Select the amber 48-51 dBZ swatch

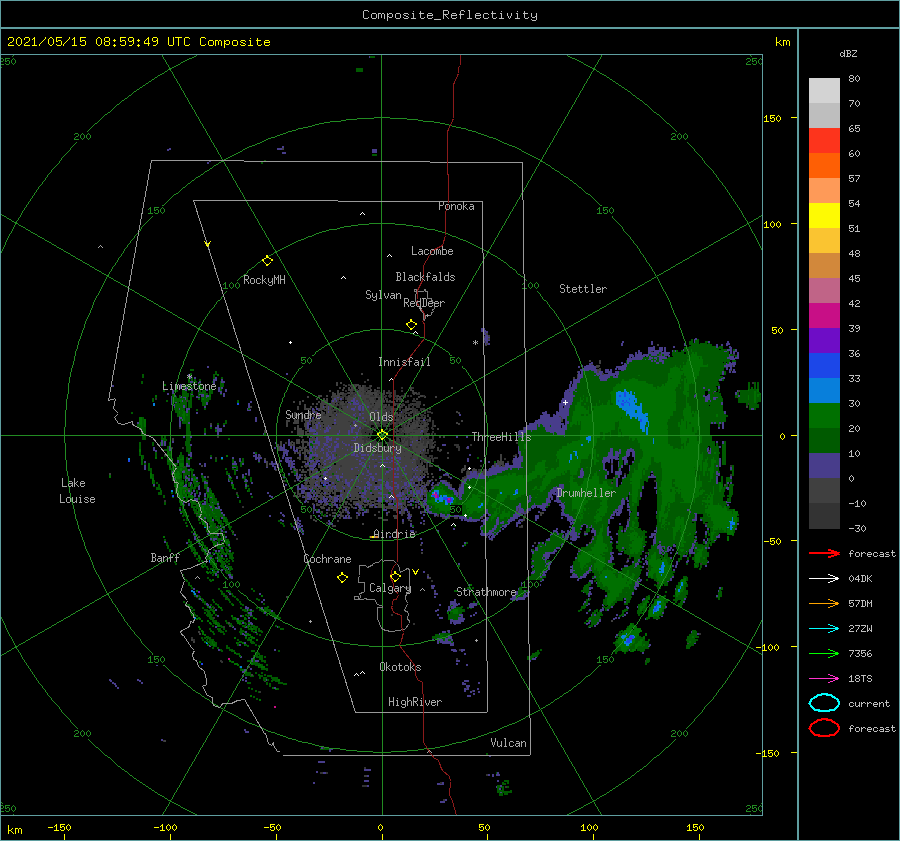point(824,241)
